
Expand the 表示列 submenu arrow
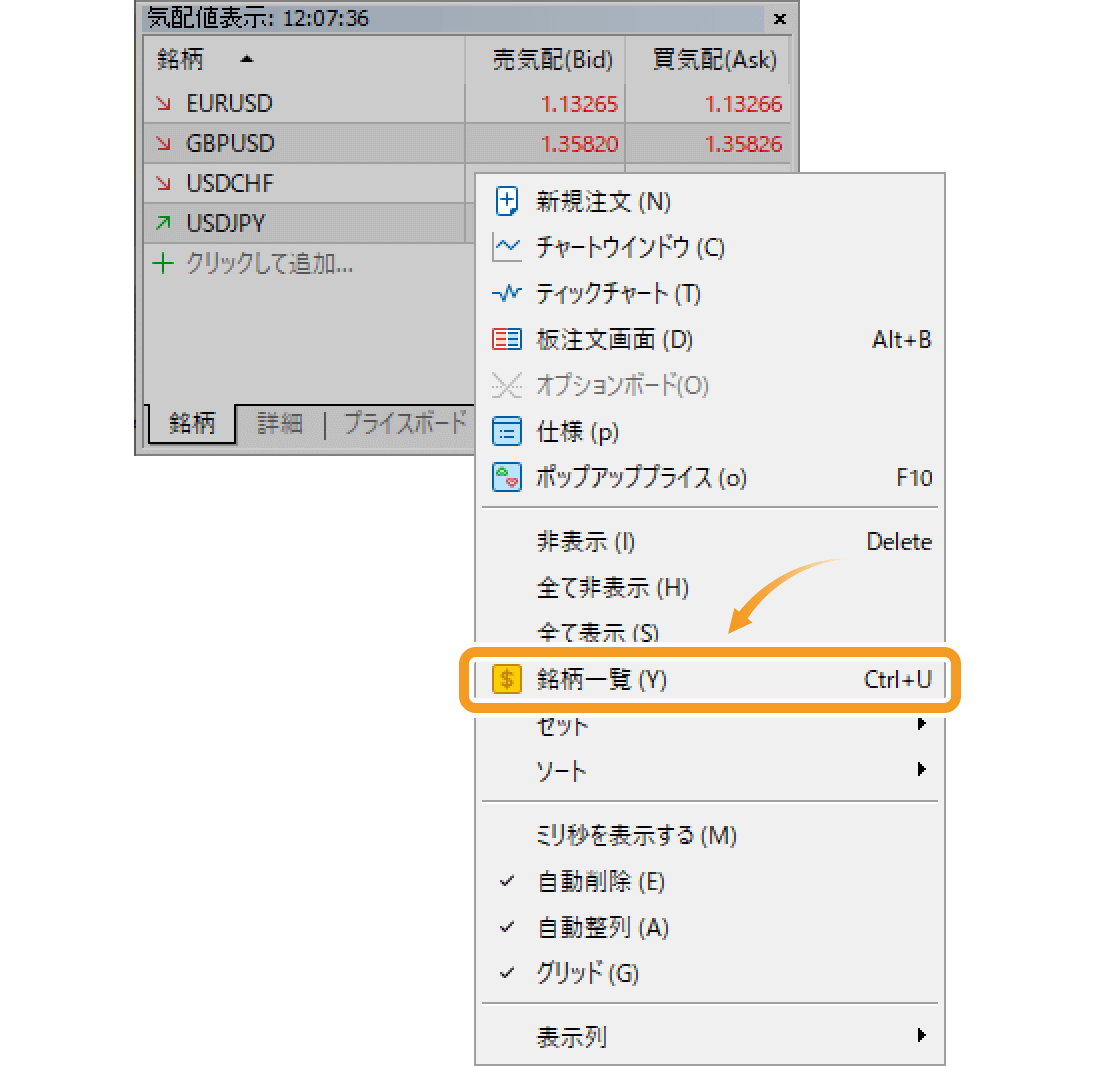922,1035
